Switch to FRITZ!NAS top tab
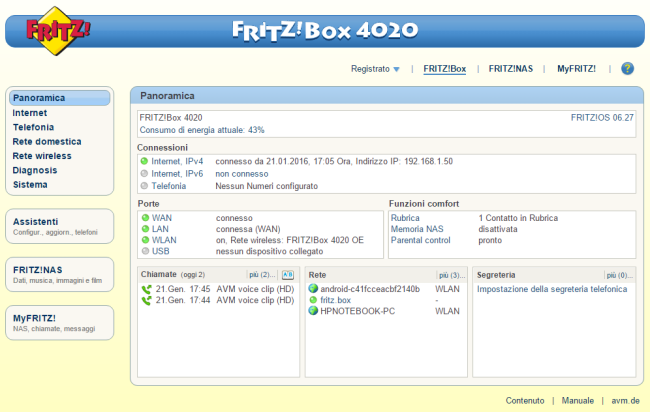650x412 pixels. 511,69
